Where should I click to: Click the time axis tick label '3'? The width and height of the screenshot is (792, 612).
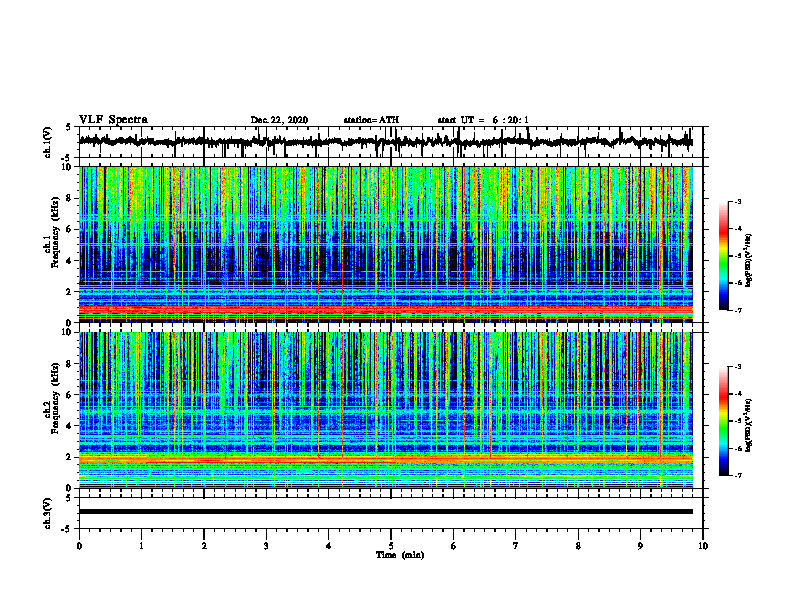[x=266, y=546]
